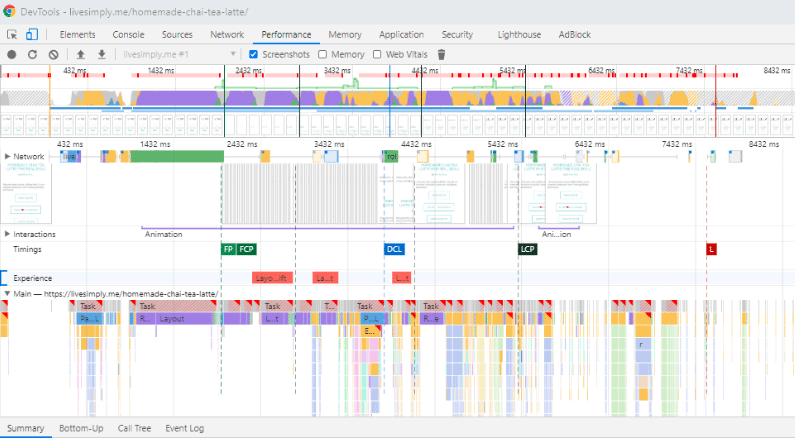Click the reload and profile page icon
The image size is (795, 439).
tap(32, 54)
